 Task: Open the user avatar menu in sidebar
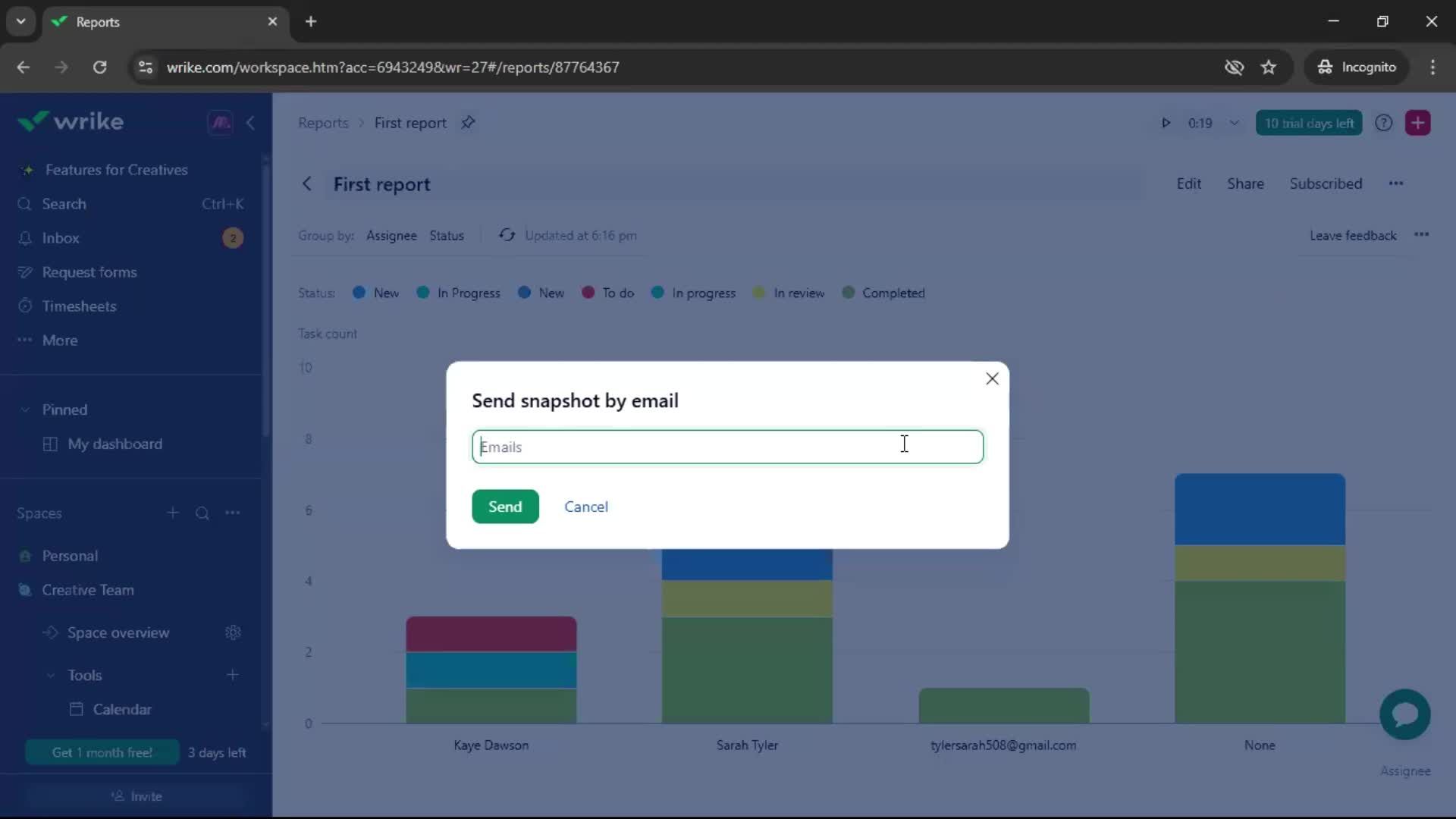[221, 122]
